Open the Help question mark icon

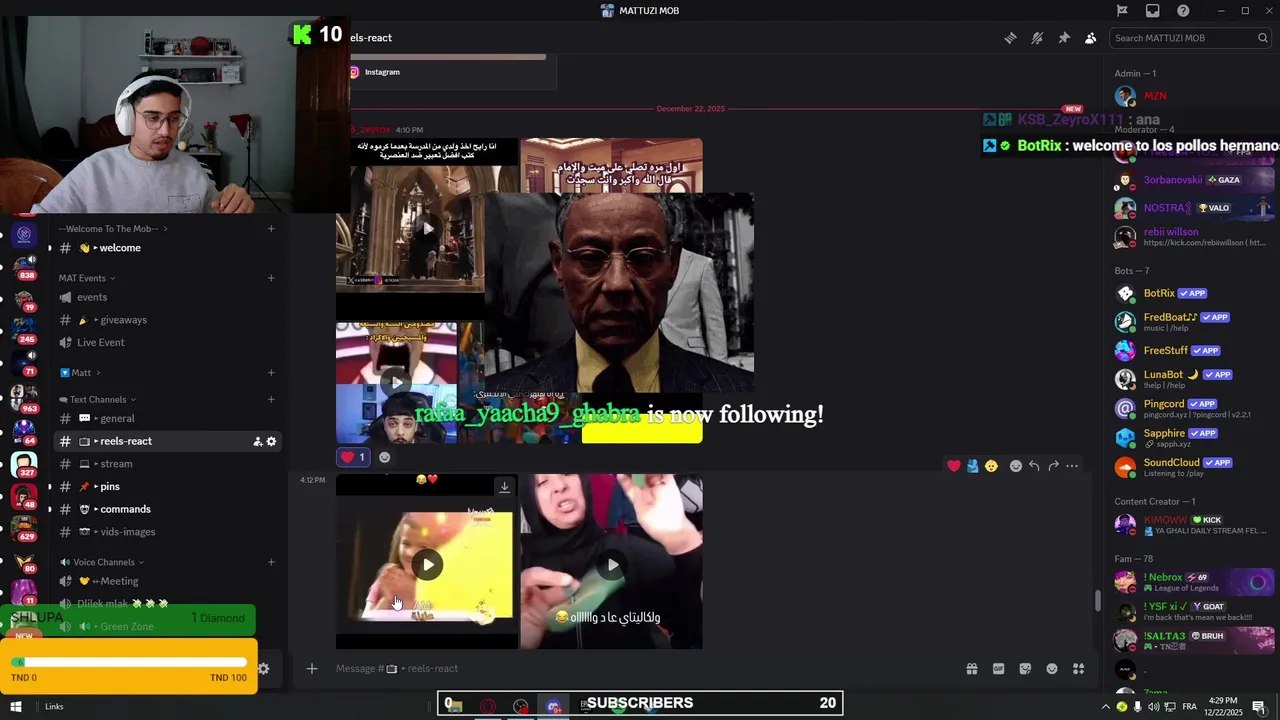pos(1183,10)
